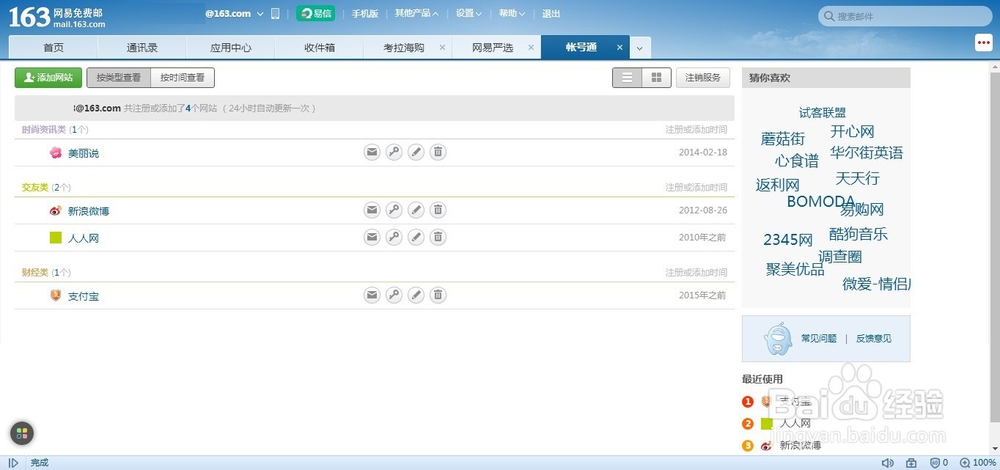
Task: Click the edit pencil icon in 新浪微博 row
Action: pos(416,210)
